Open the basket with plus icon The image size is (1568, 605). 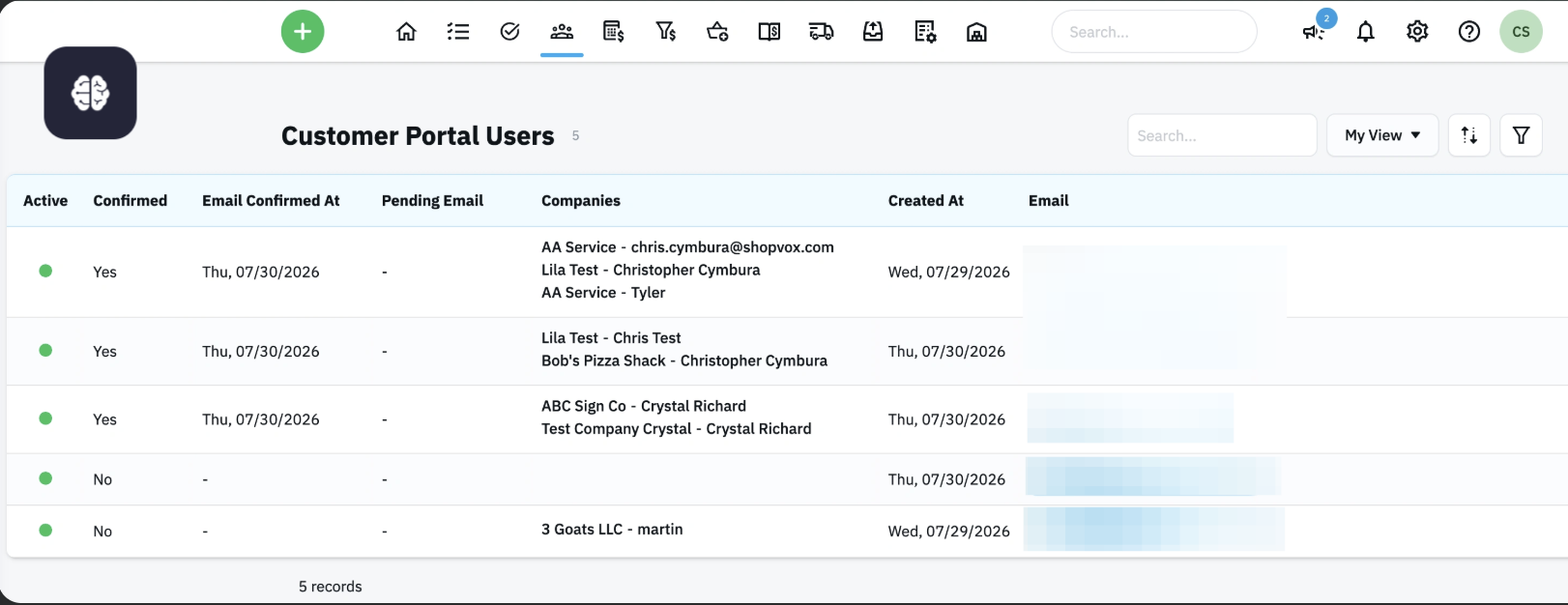coord(717,32)
